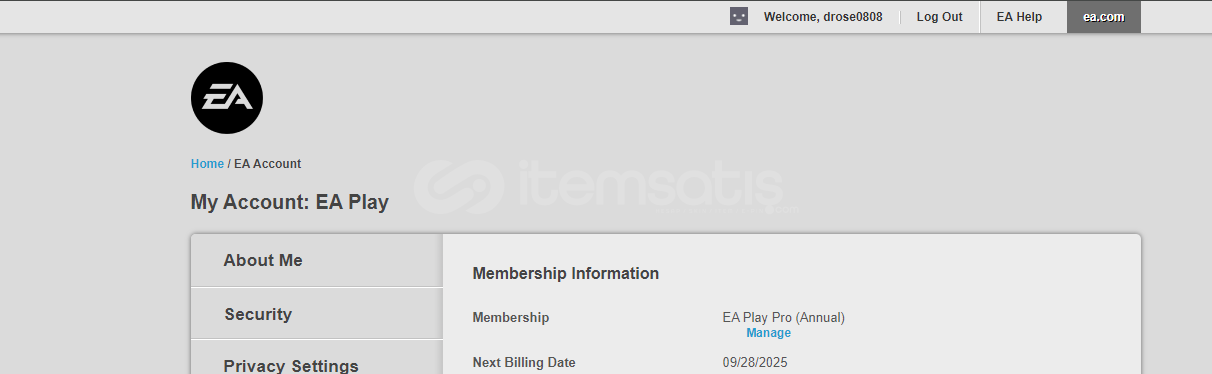Click the My Account: EA Play title

click(289, 202)
